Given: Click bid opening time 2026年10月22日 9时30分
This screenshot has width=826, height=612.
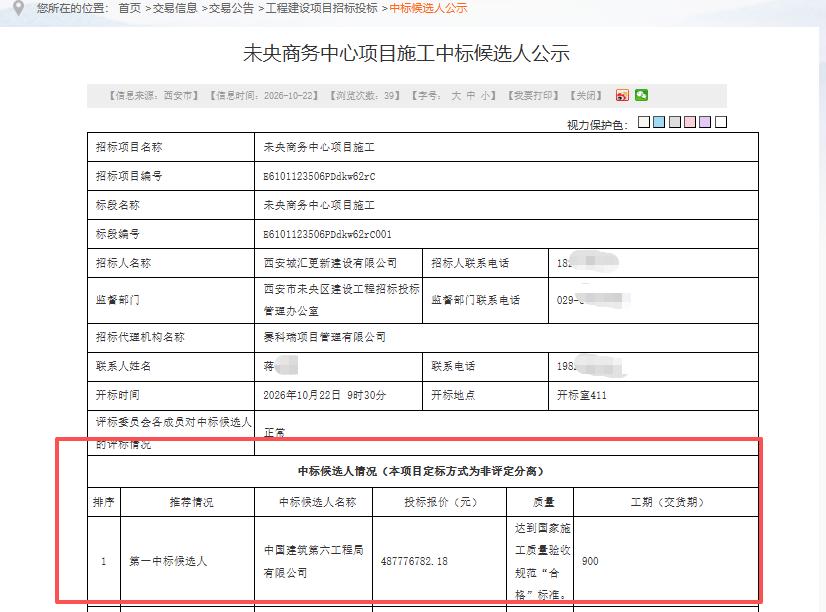Looking at the screenshot, I should [324, 395].
